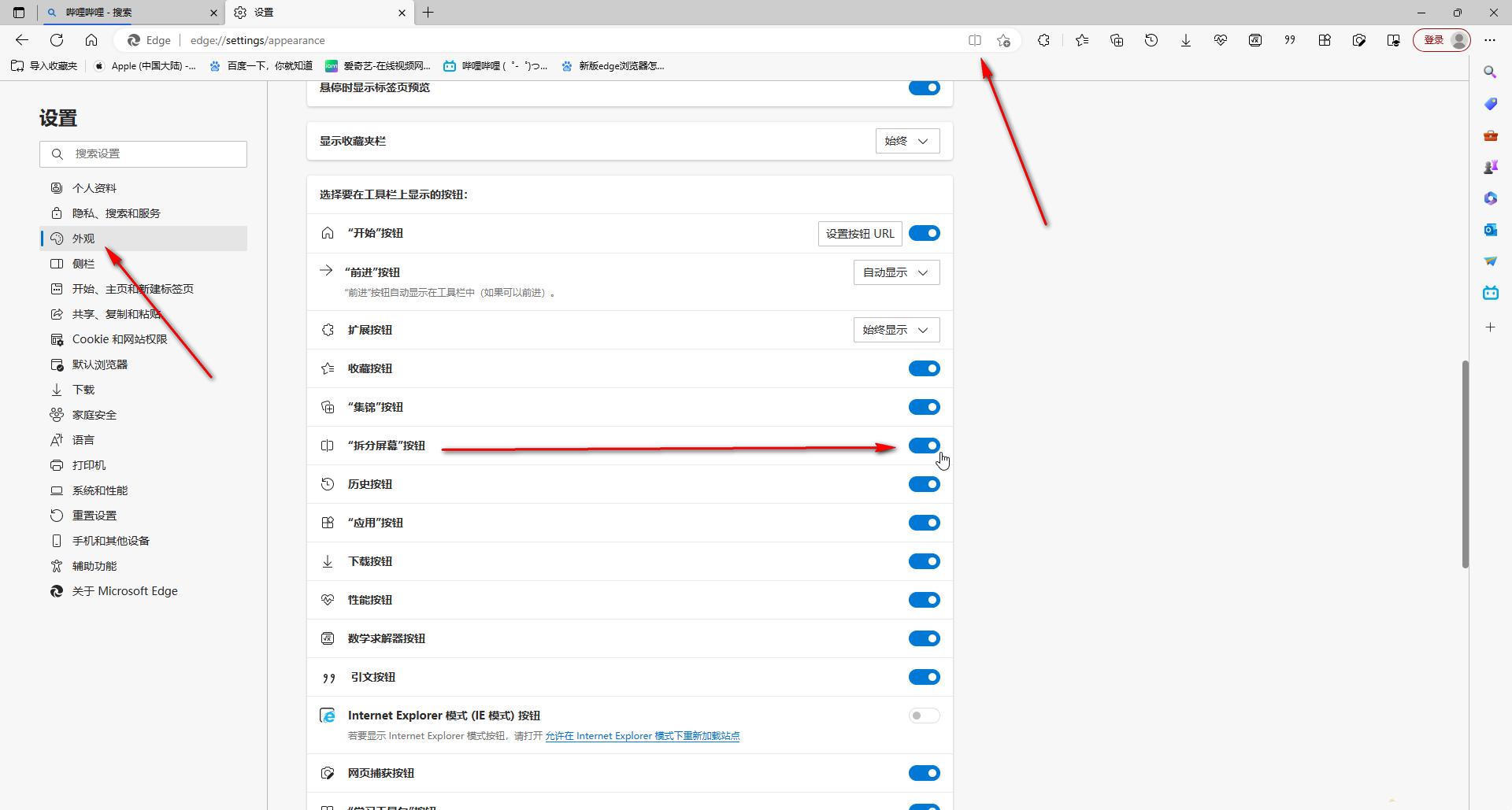Open Downloads toolbar icon

point(1186,40)
